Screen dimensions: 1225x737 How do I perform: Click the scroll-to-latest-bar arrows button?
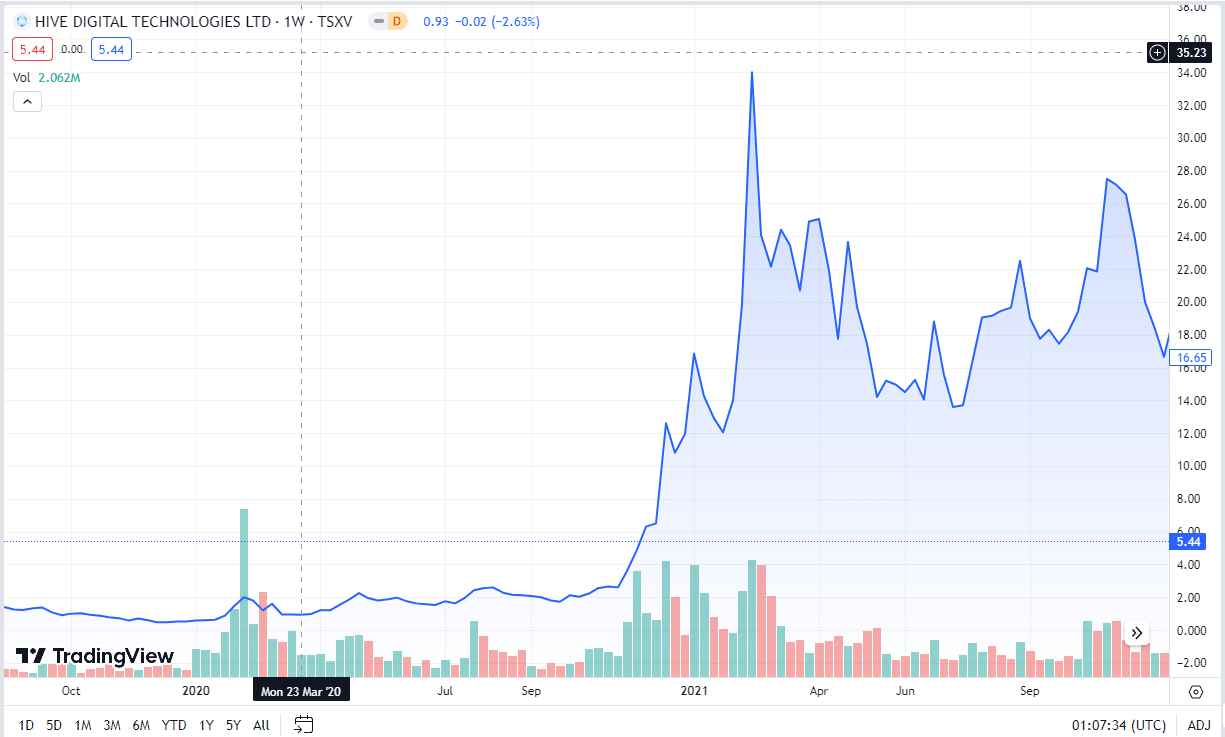[1137, 632]
